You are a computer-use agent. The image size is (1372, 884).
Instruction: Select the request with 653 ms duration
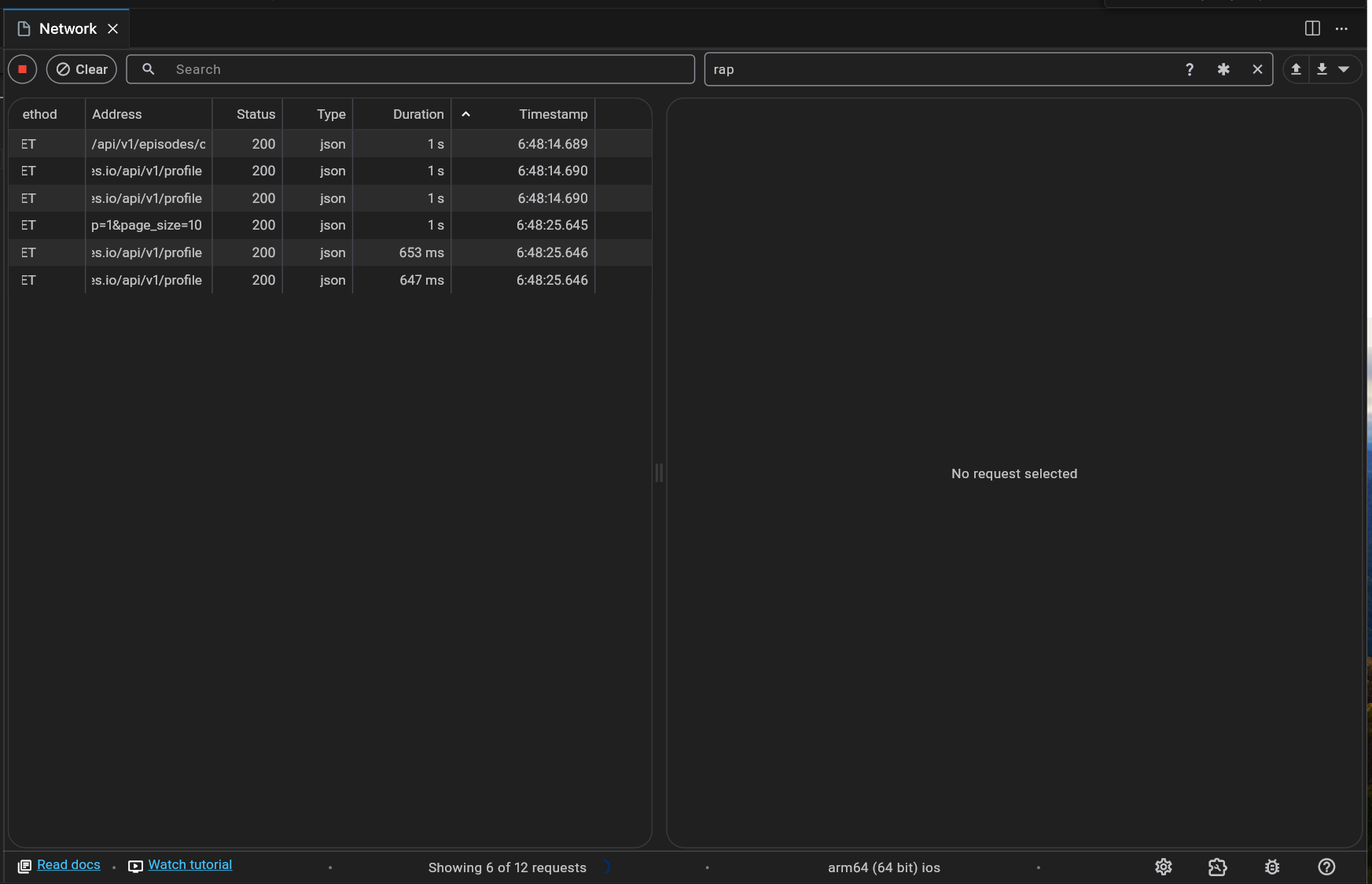tap(330, 252)
